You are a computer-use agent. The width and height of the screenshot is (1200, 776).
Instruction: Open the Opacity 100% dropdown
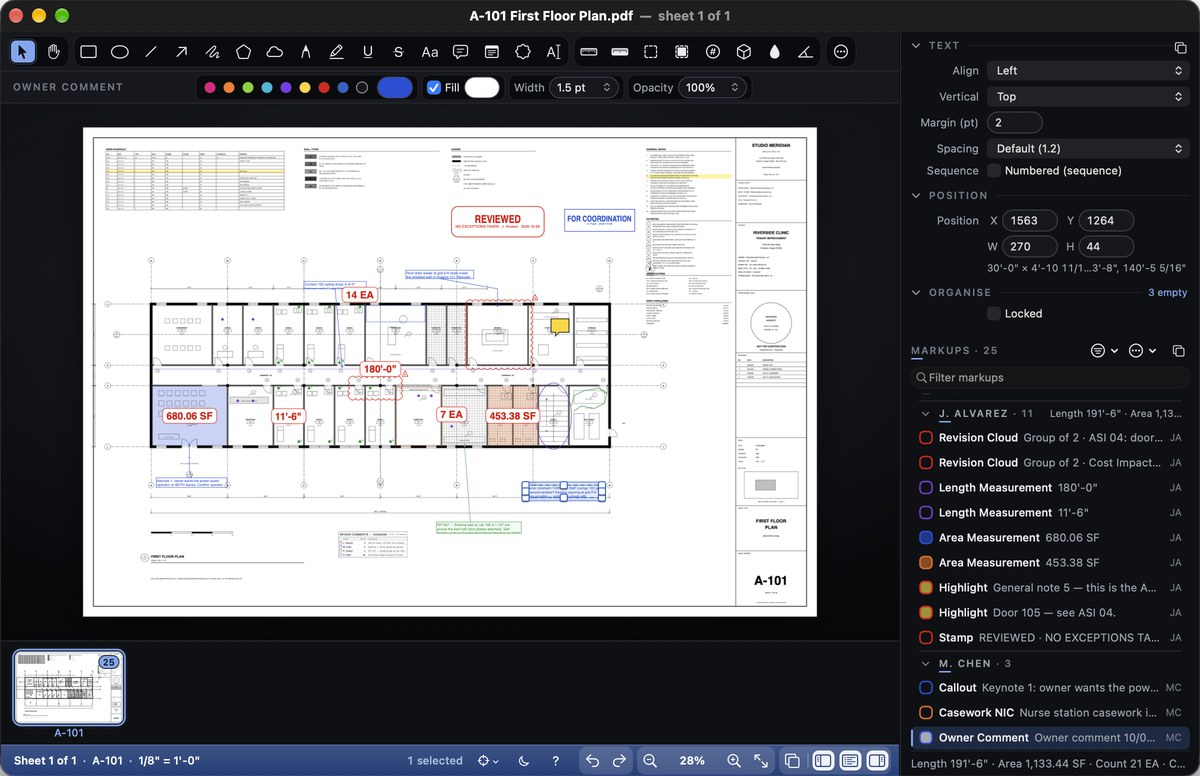tap(713, 88)
